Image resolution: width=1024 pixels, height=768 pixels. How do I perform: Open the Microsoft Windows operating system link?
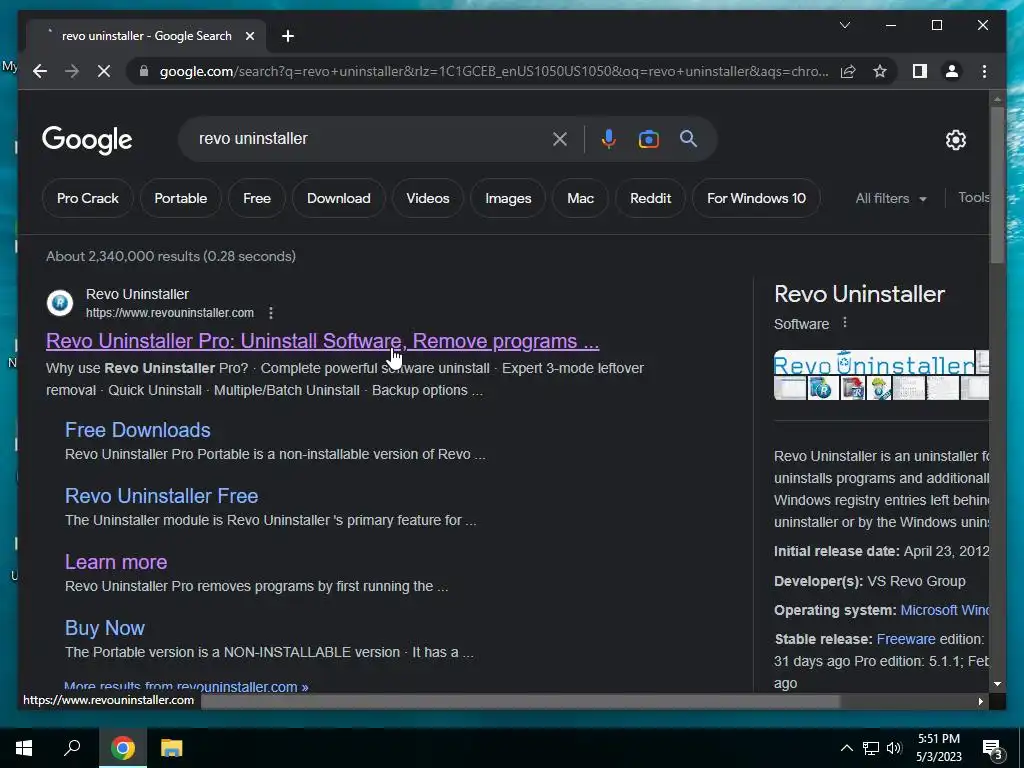(944, 610)
